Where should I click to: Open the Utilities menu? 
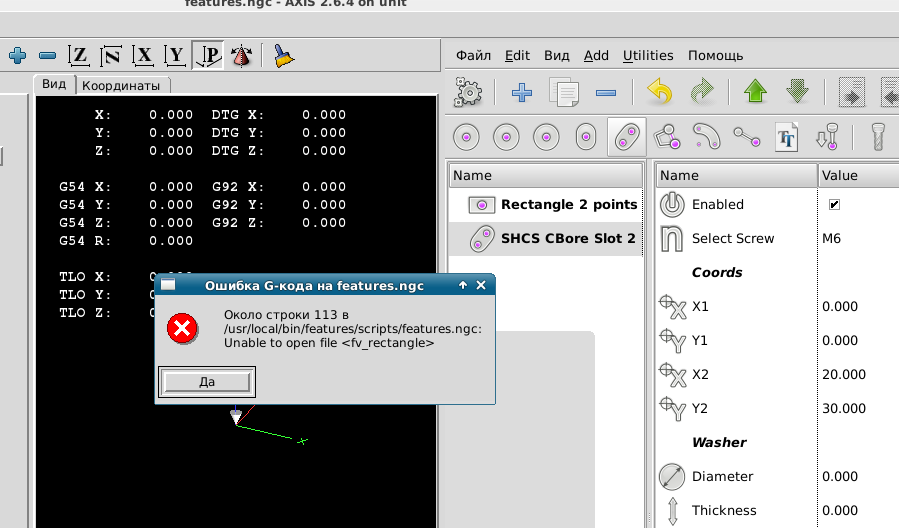pos(648,56)
